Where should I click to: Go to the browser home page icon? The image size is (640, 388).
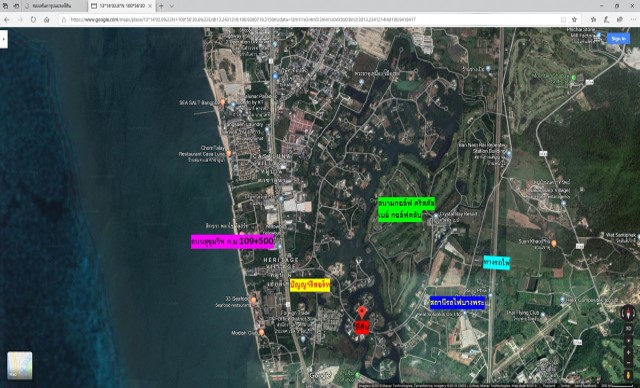[47, 19]
